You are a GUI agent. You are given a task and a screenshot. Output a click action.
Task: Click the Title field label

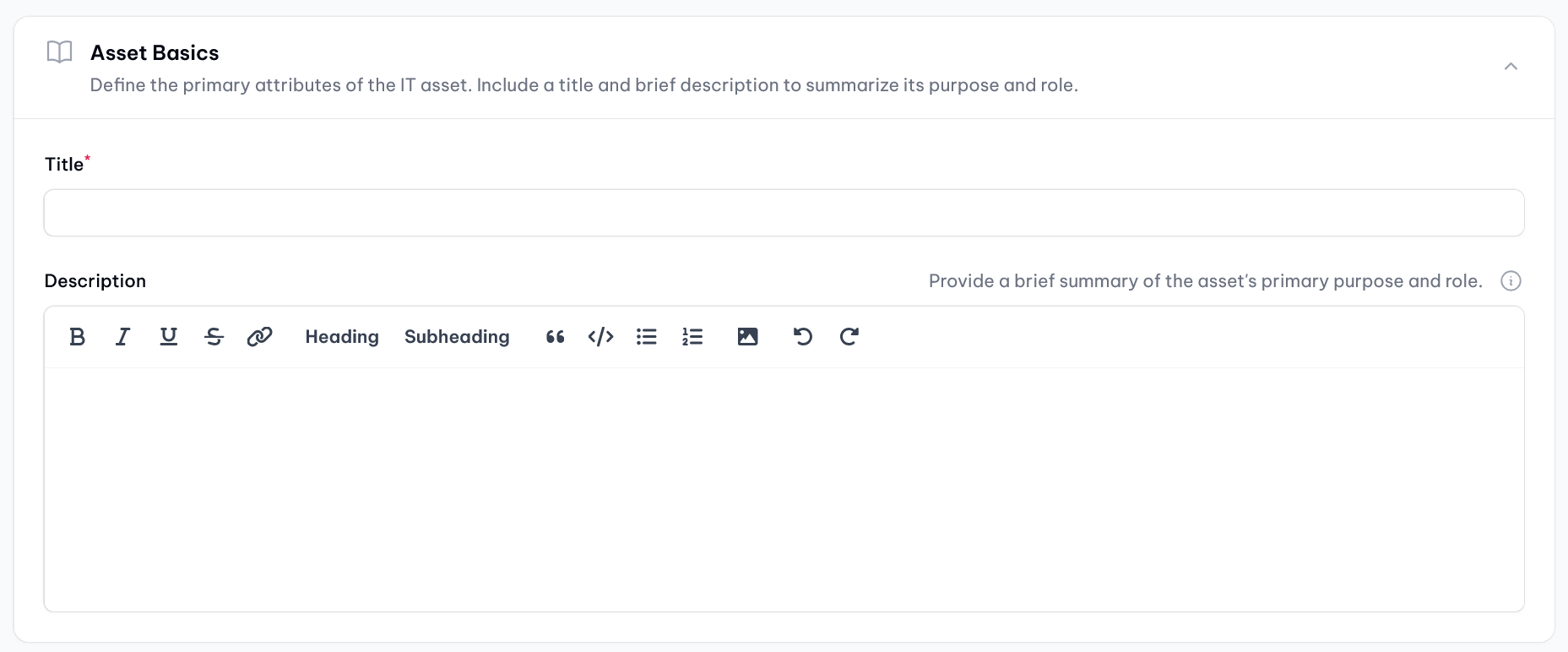pos(64,165)
